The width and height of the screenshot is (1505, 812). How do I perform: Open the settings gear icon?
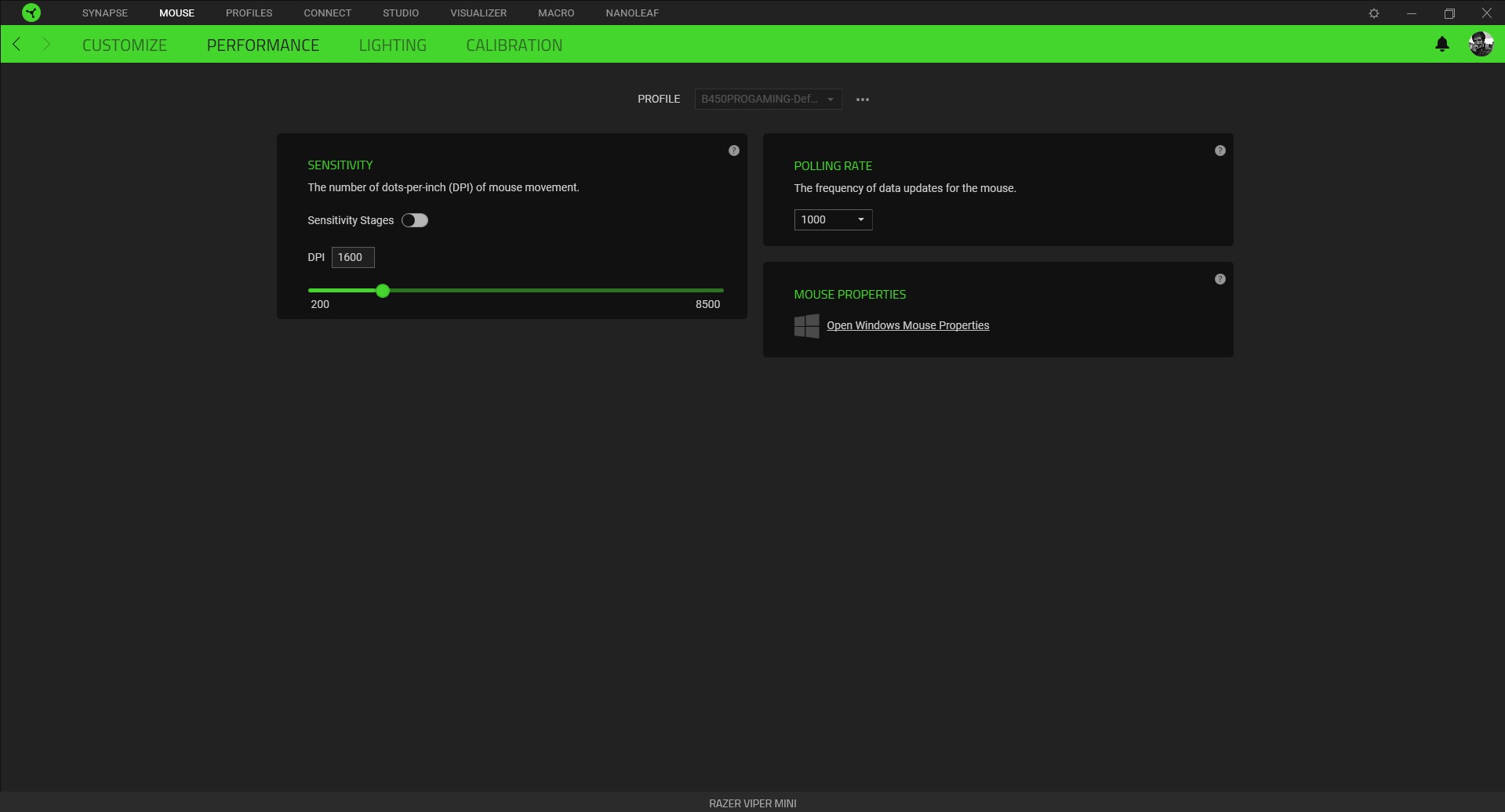1374,13
